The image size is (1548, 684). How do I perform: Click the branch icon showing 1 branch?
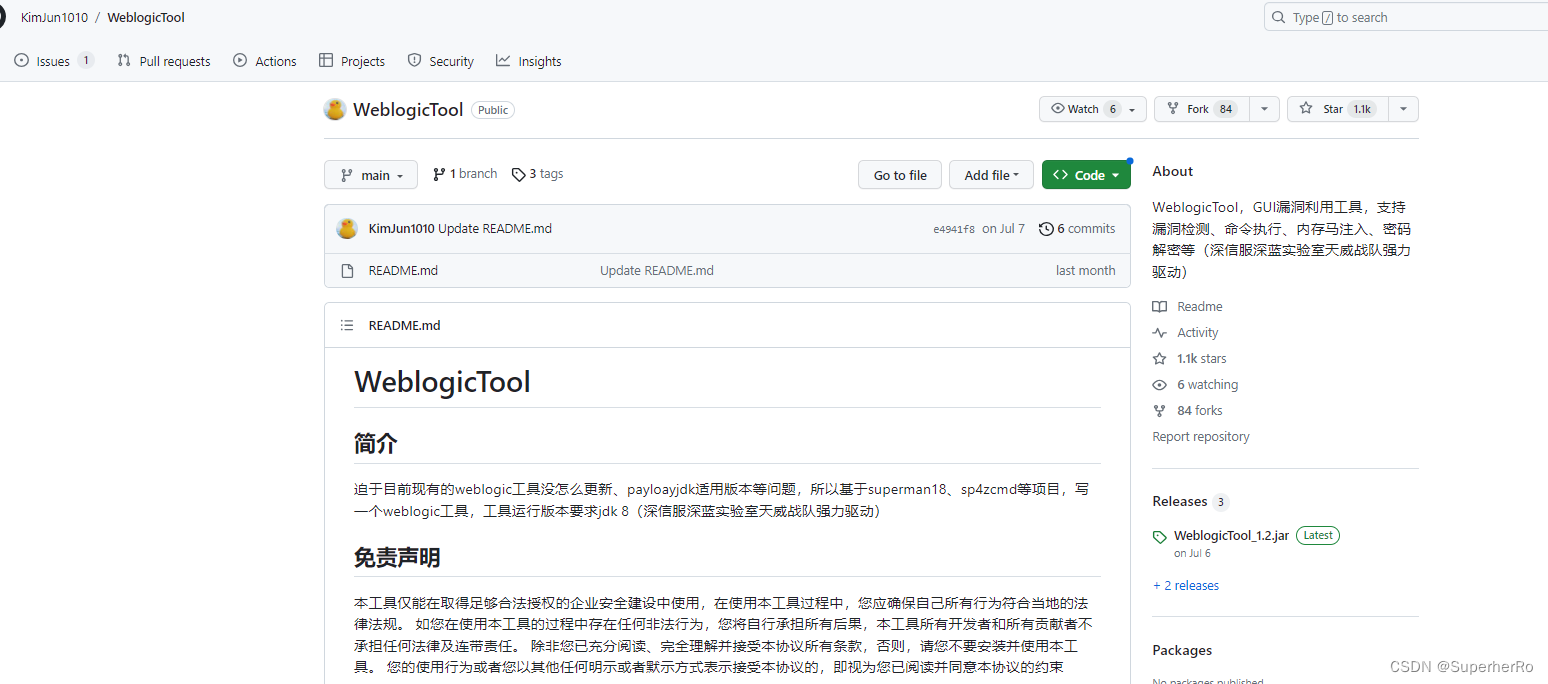[438, 173]
